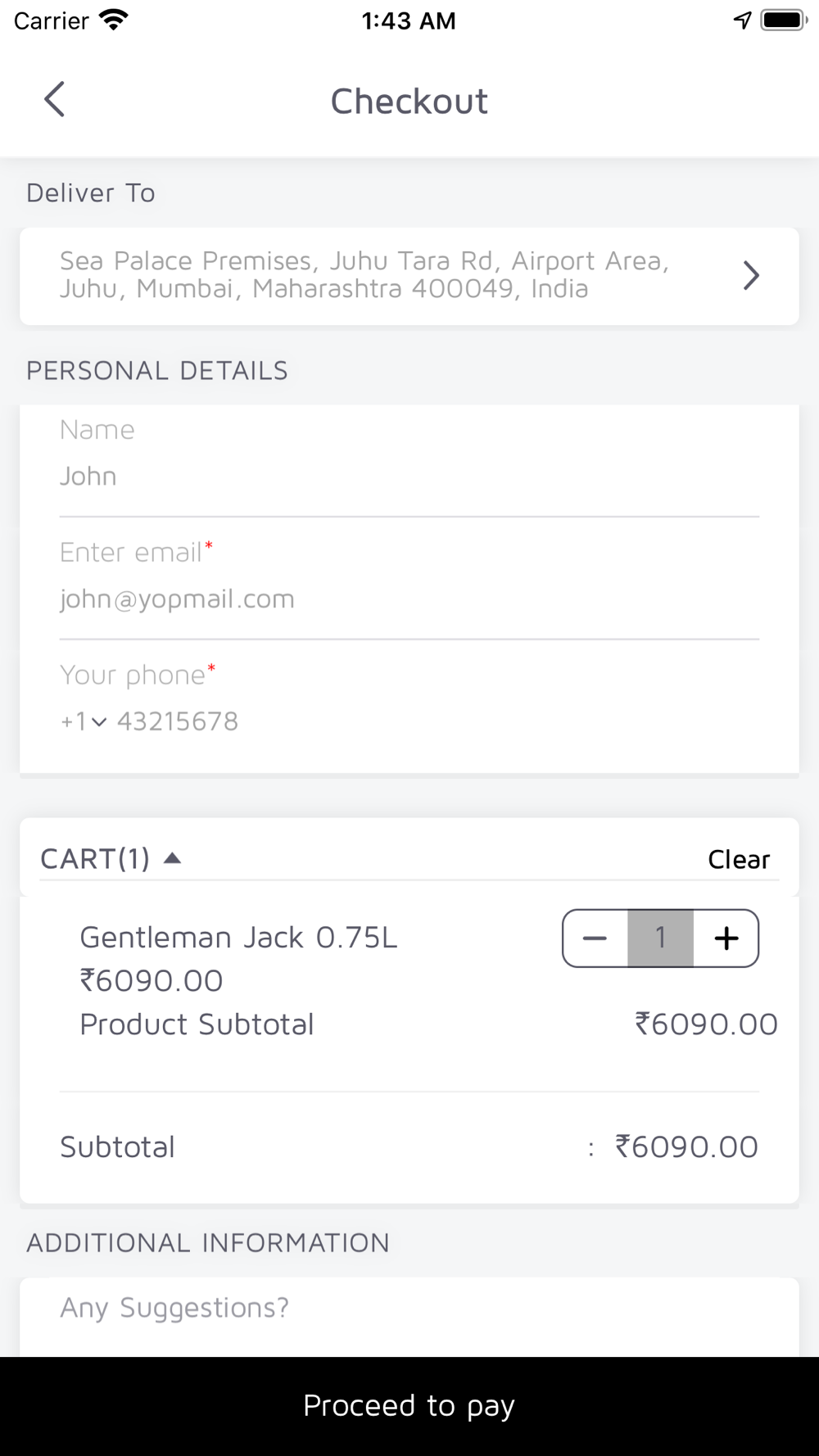Tap the Gentleman Jack 0.75L item
Screen dimensions: 819x1456
[238, 937]
